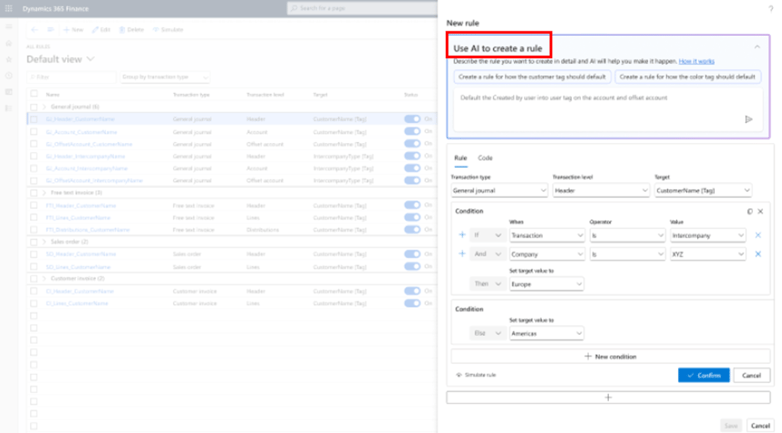Screen dimensions: 782x433
Task: Click the Search for a page box
Action: 363,8
